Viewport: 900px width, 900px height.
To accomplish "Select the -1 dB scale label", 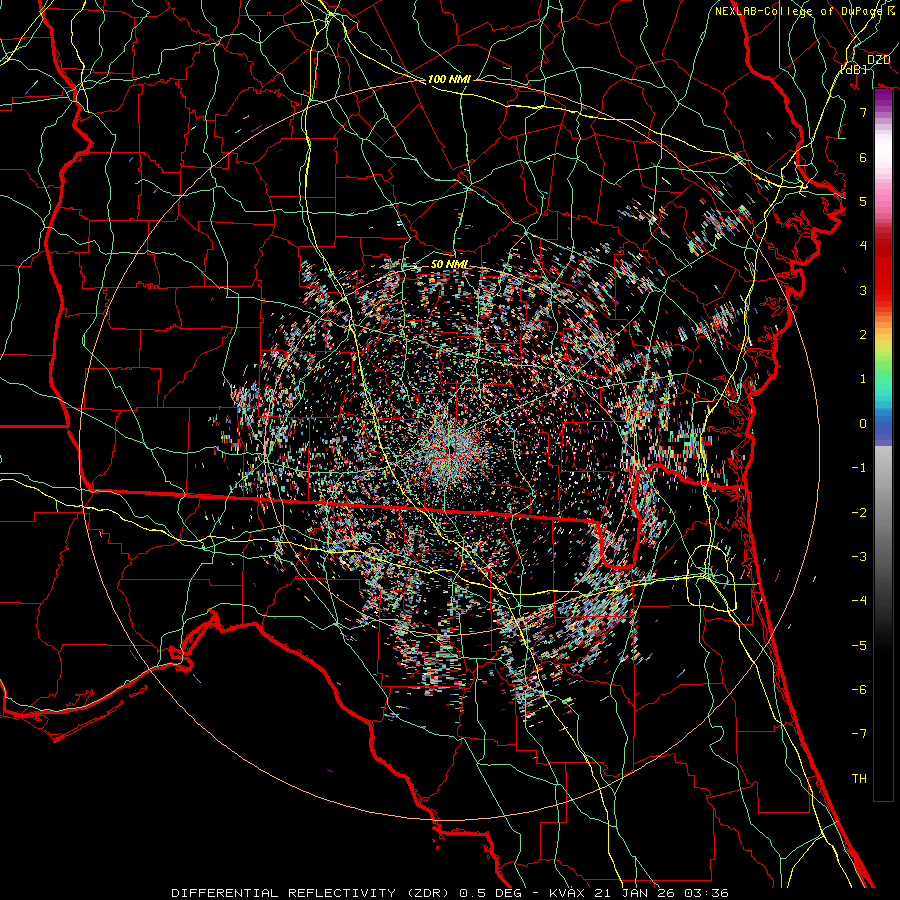I will point(859,468).
